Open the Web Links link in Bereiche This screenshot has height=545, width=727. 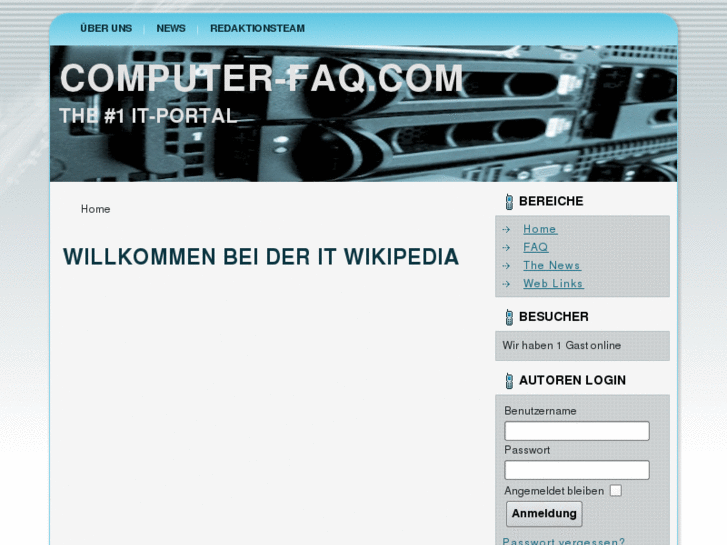(553, 283)
